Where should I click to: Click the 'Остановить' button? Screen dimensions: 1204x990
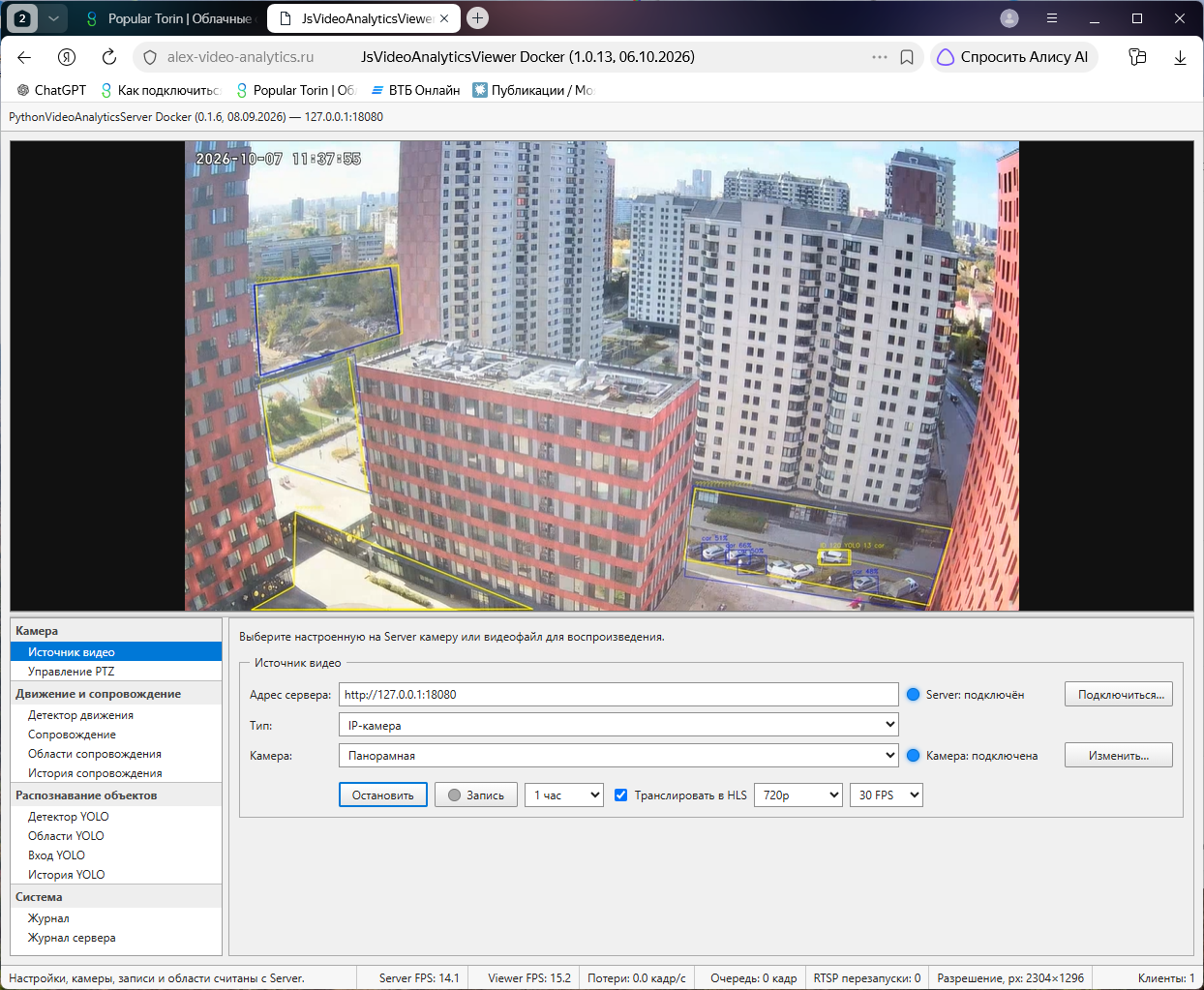point(383,795)
